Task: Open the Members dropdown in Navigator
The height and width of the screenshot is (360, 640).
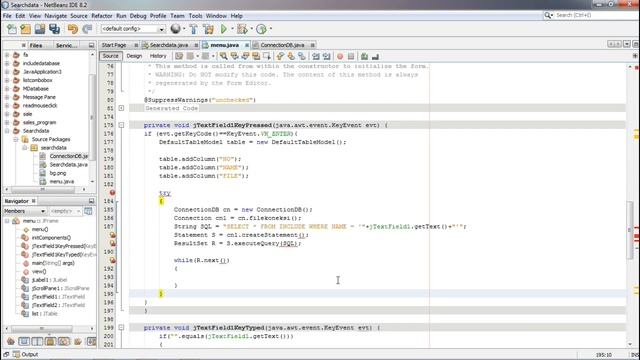Action: 24,211
